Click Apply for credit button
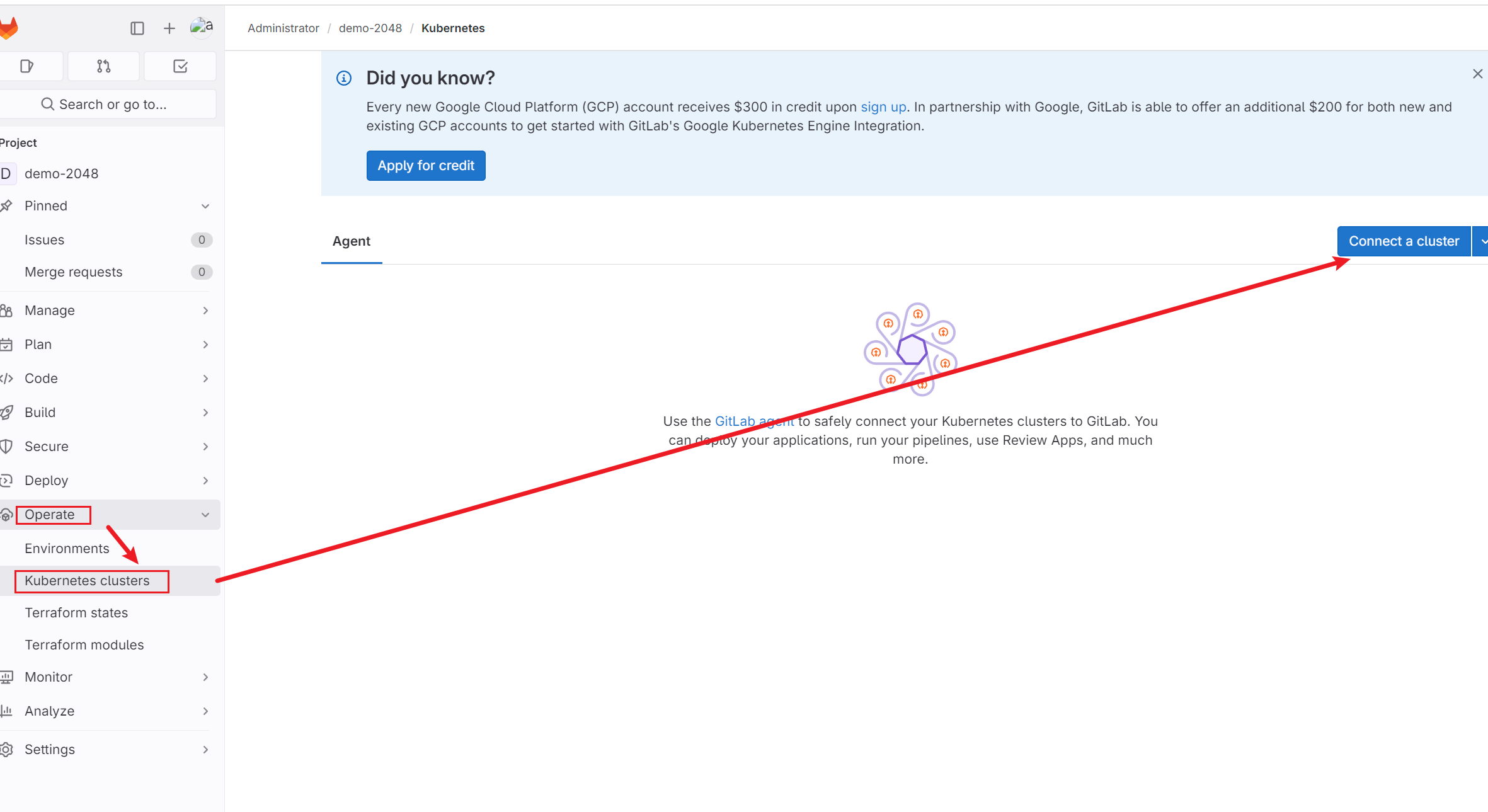This screenshot has height=812, width=1488. point(426,166)
